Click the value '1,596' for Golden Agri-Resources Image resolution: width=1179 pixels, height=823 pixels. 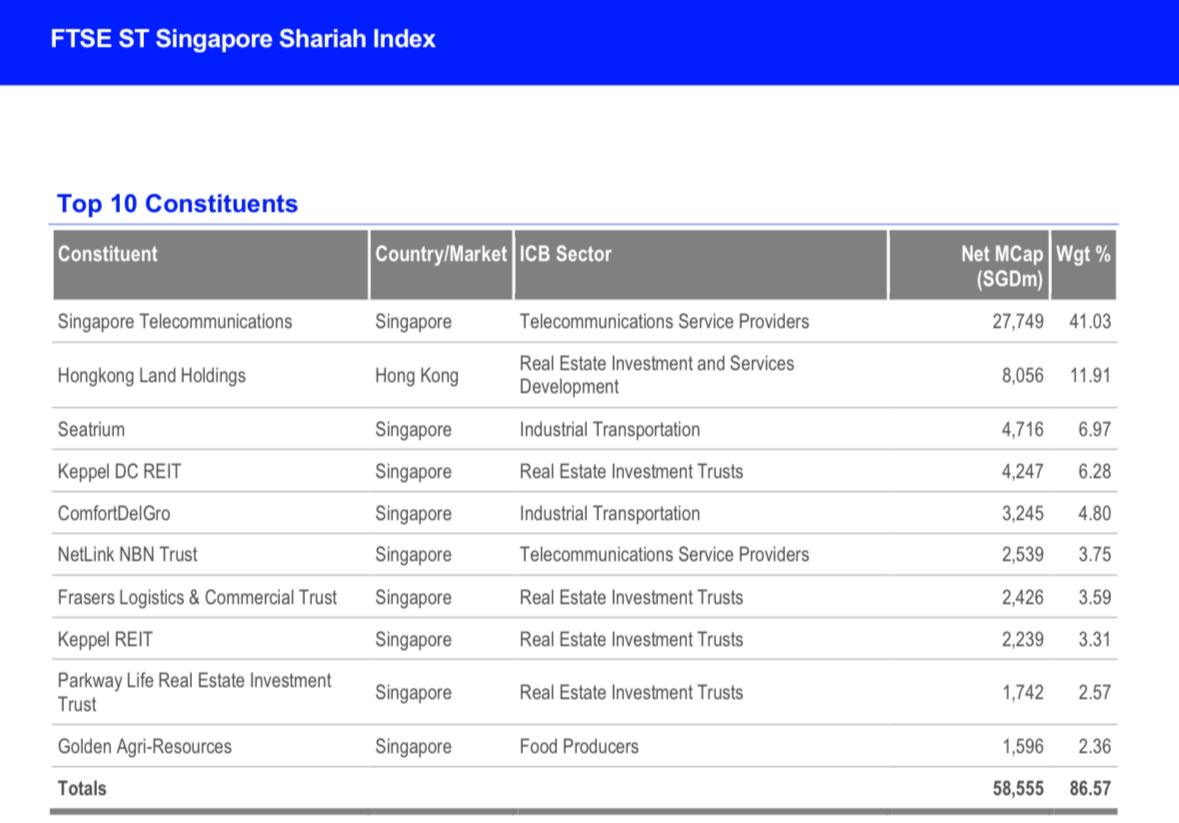coord(1023,746)
